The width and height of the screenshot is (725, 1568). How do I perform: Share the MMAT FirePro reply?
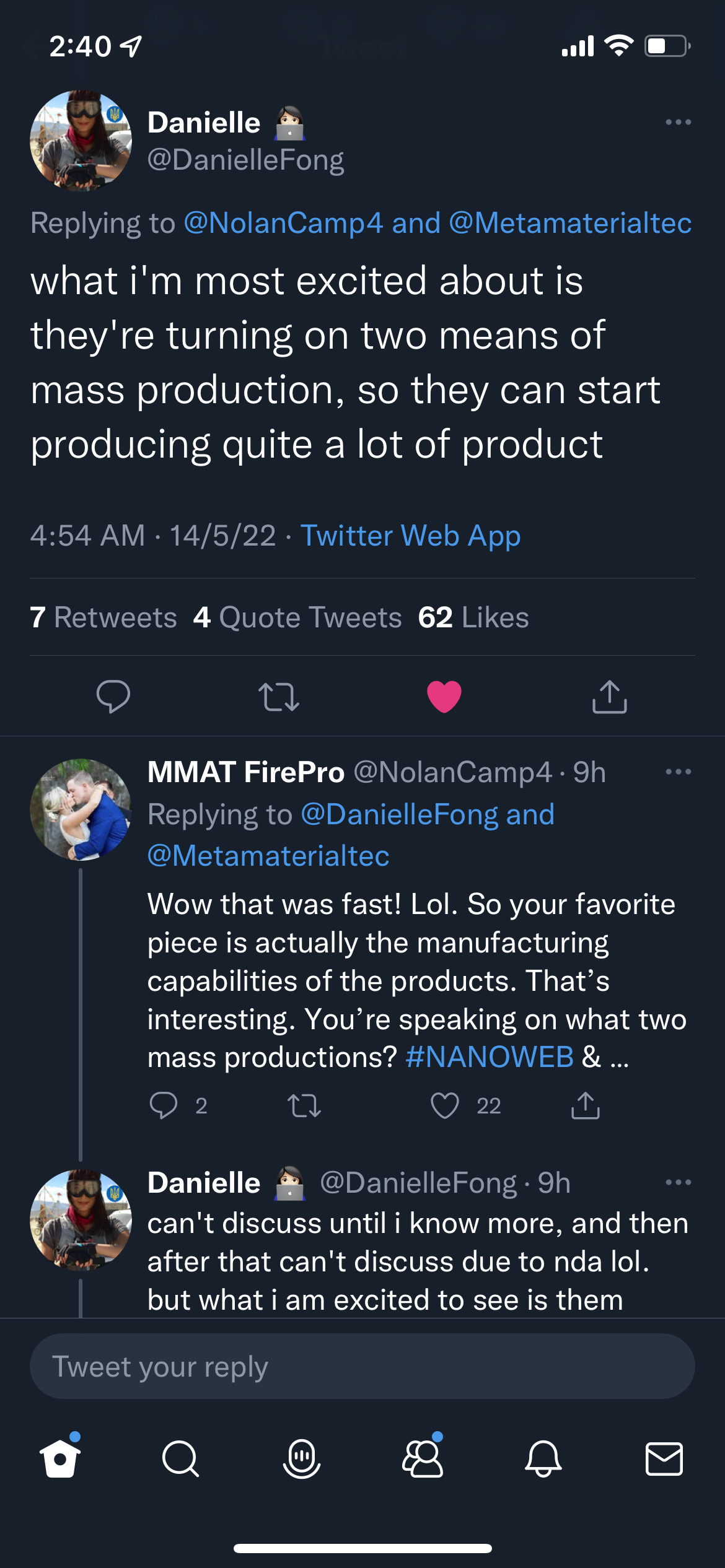[586, 1105]
